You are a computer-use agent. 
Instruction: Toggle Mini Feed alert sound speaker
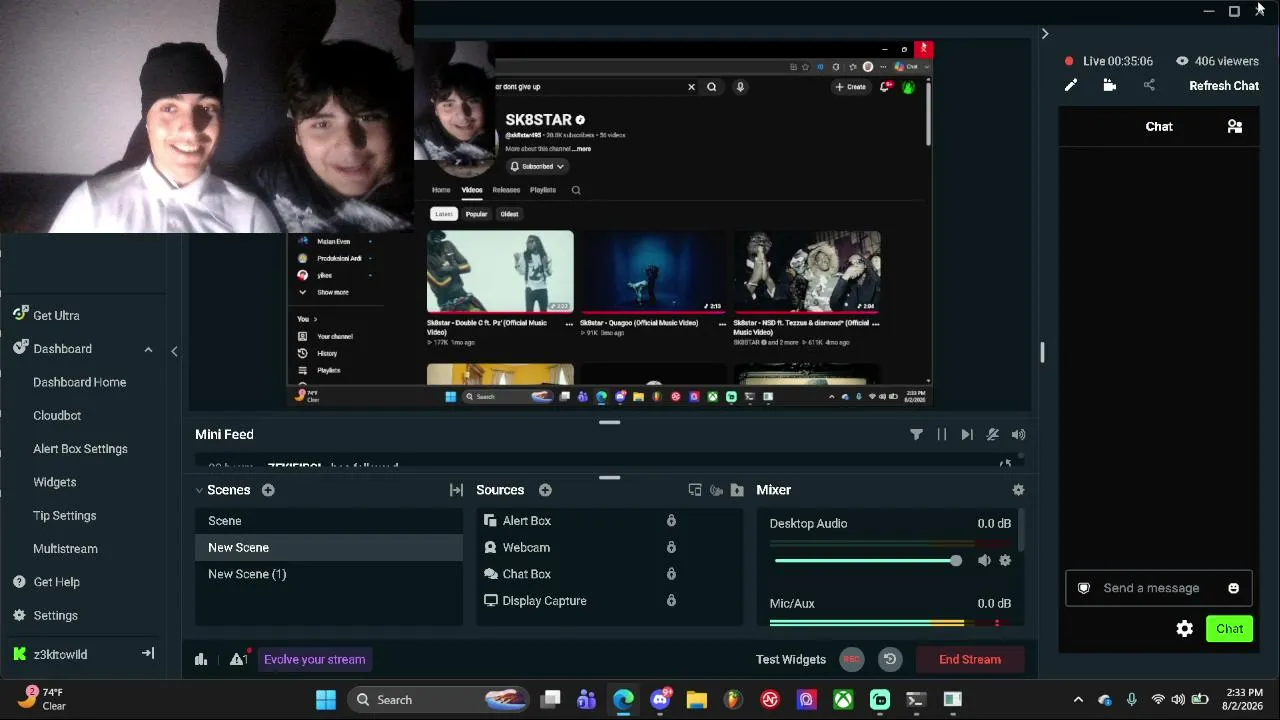click(x=1018, y=434)
